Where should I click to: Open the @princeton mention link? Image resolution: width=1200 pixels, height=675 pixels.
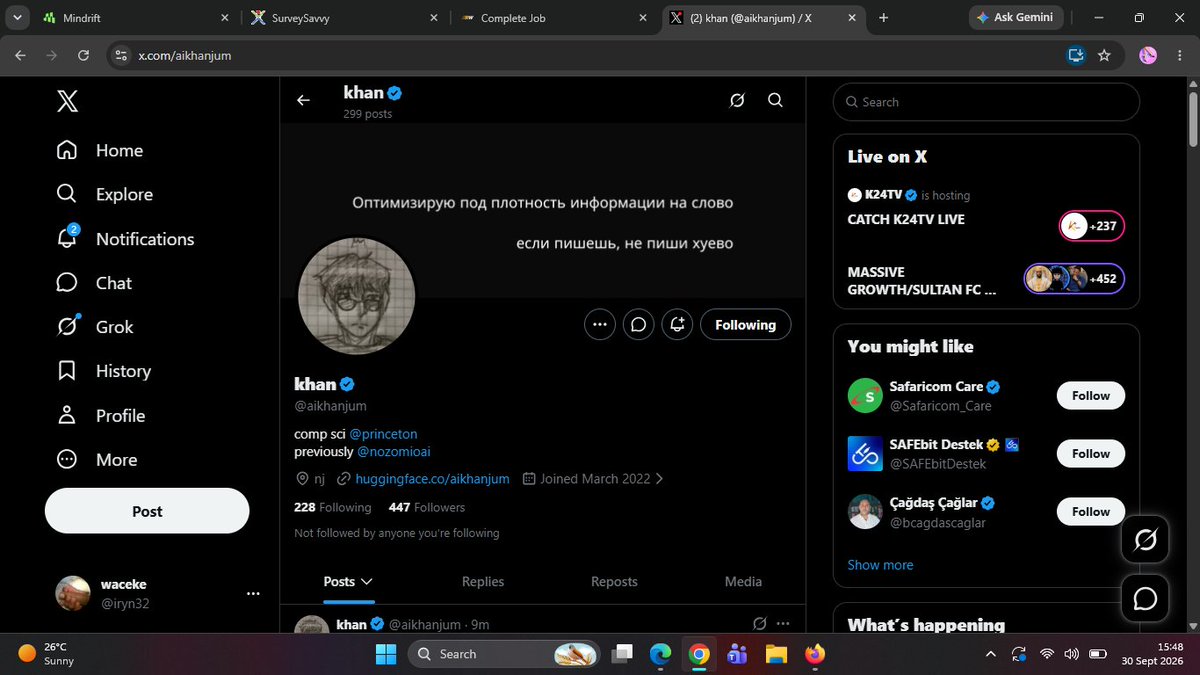(383, 434)
